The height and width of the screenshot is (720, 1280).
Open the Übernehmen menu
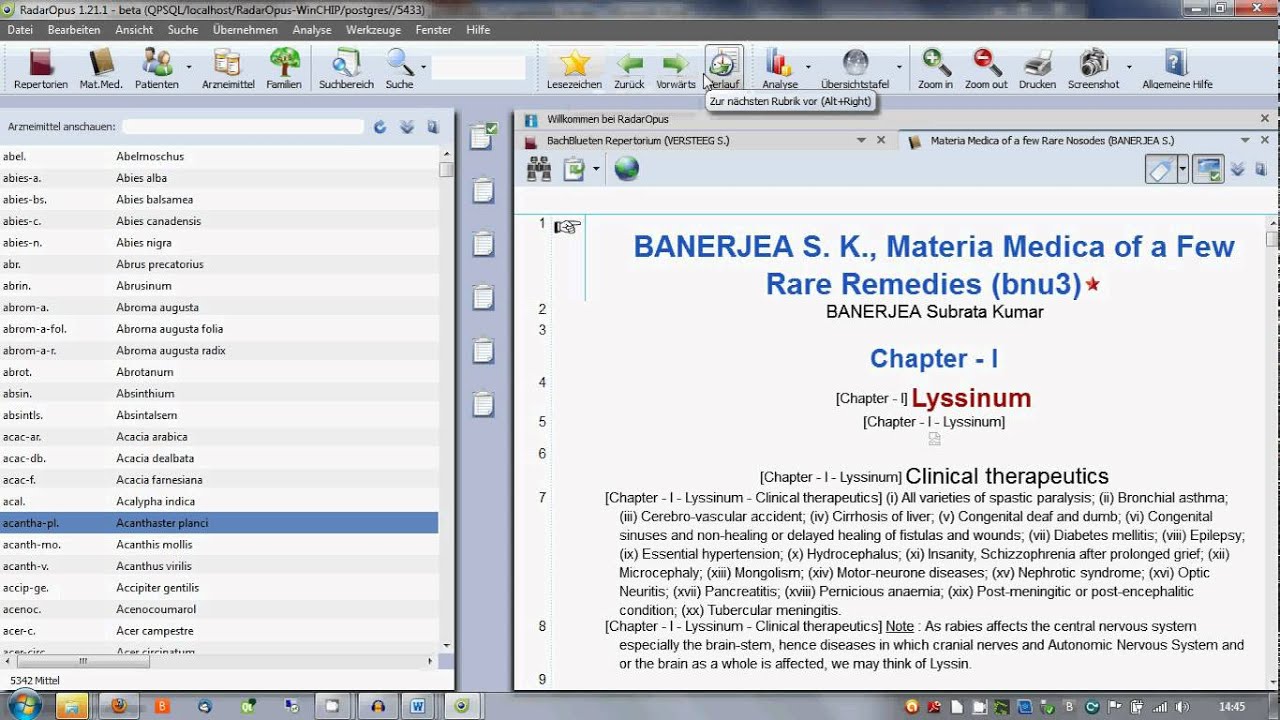245,30
